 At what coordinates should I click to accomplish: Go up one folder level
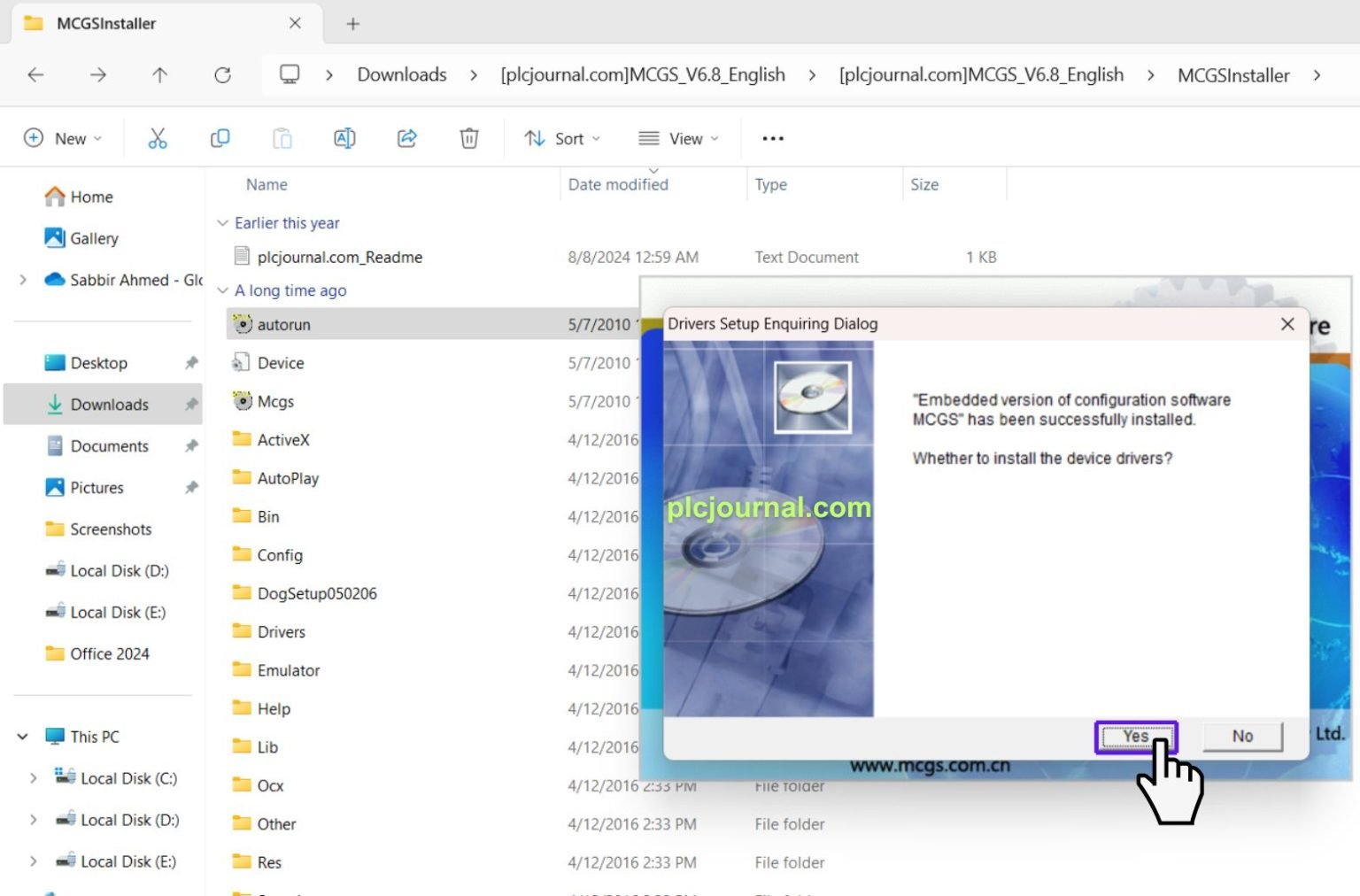(x=159, y=74)
